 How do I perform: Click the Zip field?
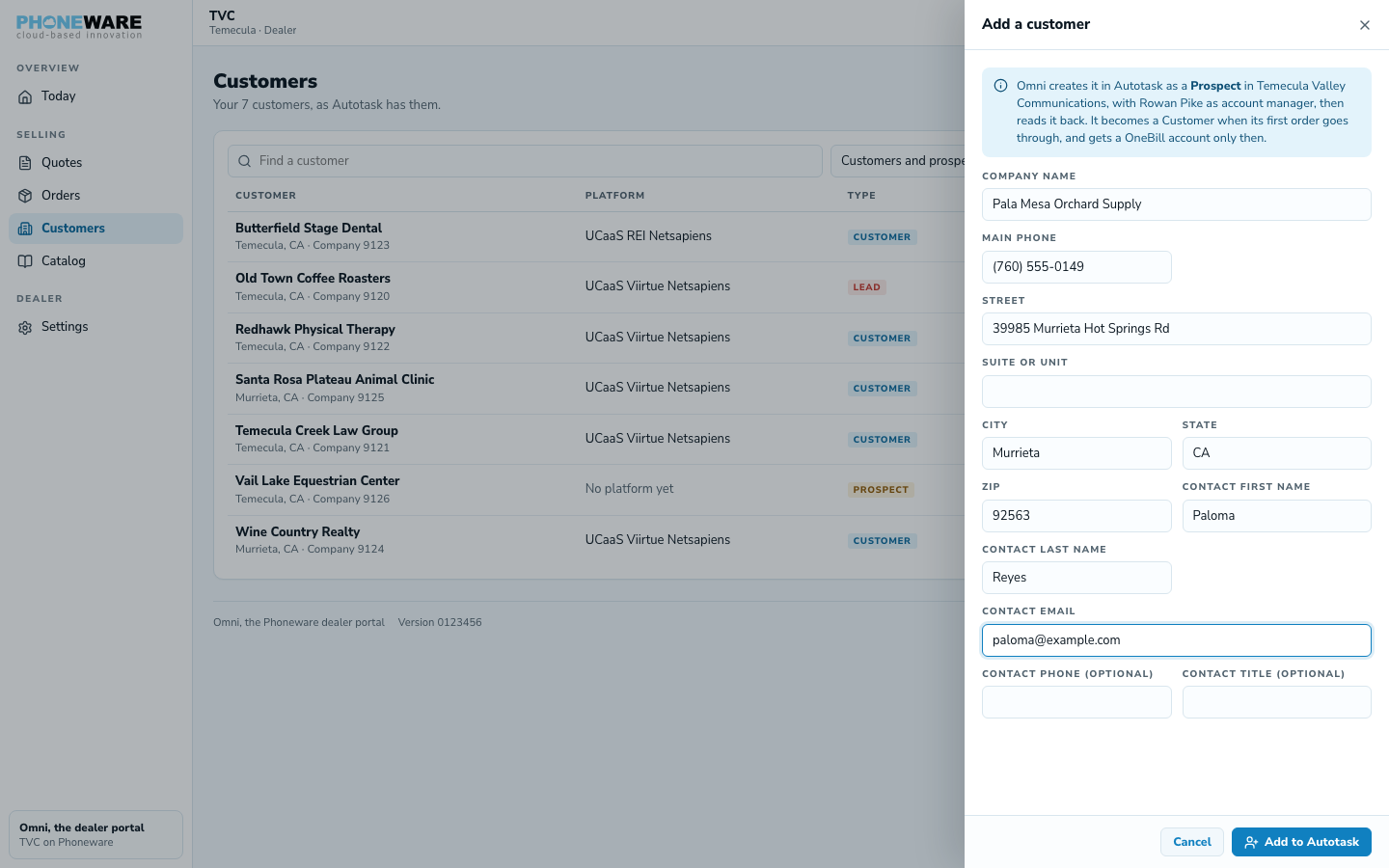tap(1076, 516)
